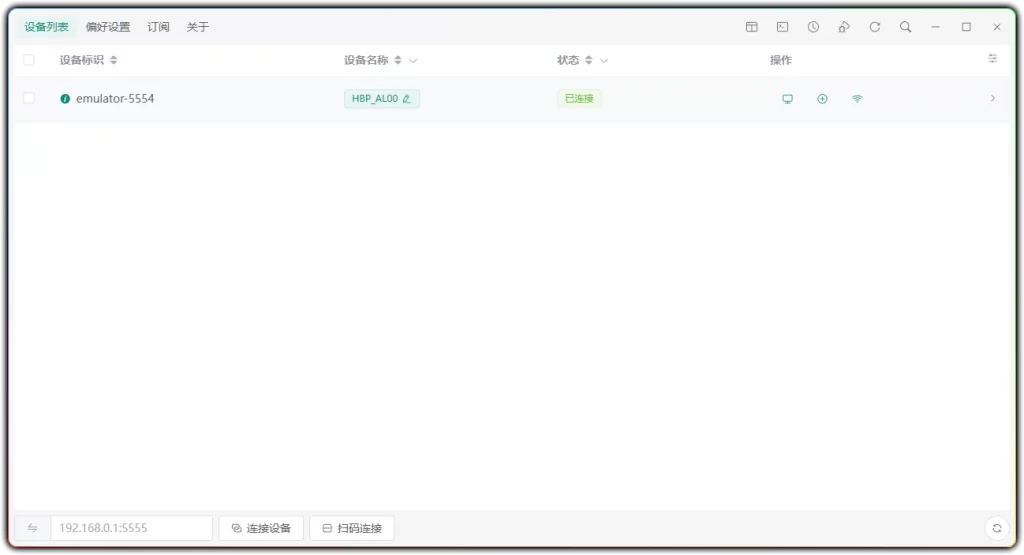Sort by 设备名称 column arrows
Viewport: 1024px width, 555px height.
pyautogui.click(x=398, y=60)
